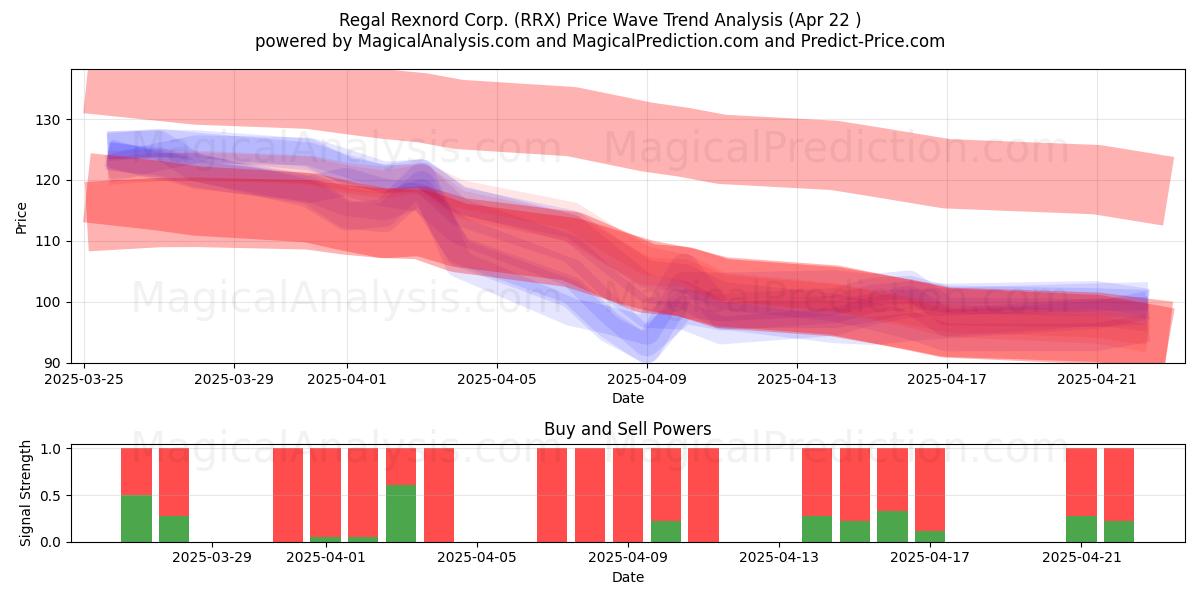Click the 'Price' y-axis label

pyautogui.click(x=21, y=216)
